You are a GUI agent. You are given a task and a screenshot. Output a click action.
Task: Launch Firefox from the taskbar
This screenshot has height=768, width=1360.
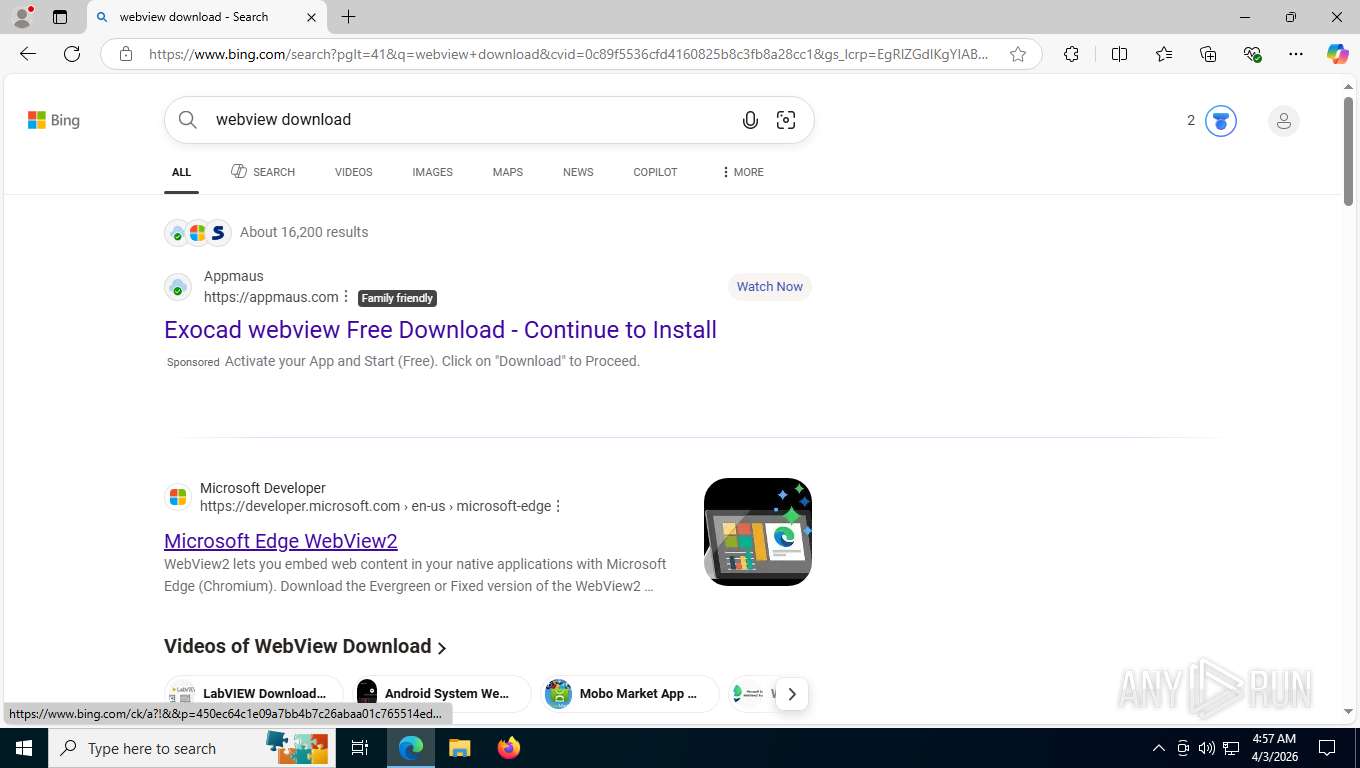pyautogui.click(x=509, y=748)
